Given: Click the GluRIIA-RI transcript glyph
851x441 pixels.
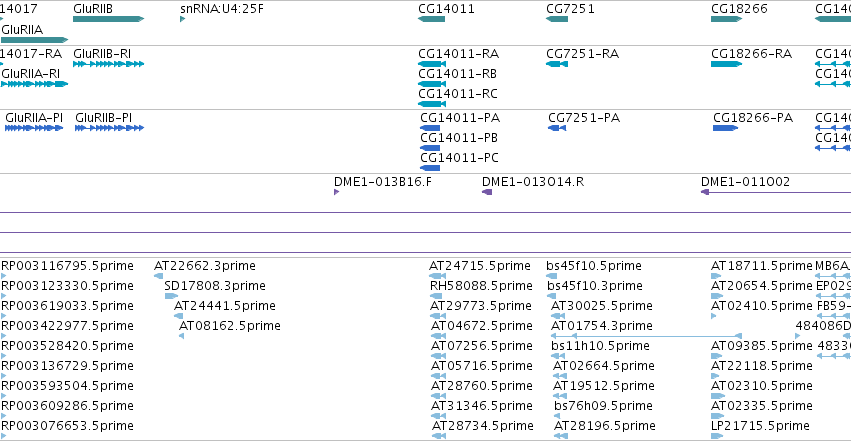Looking at the screenshot, I should point(35,84).
